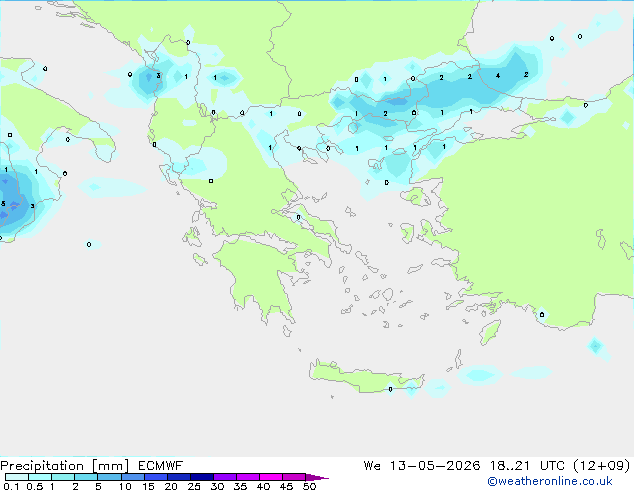Select the 5–10 mm legend swatch
The height and width of the screenshot is (490, 634).
pos(109,477)
